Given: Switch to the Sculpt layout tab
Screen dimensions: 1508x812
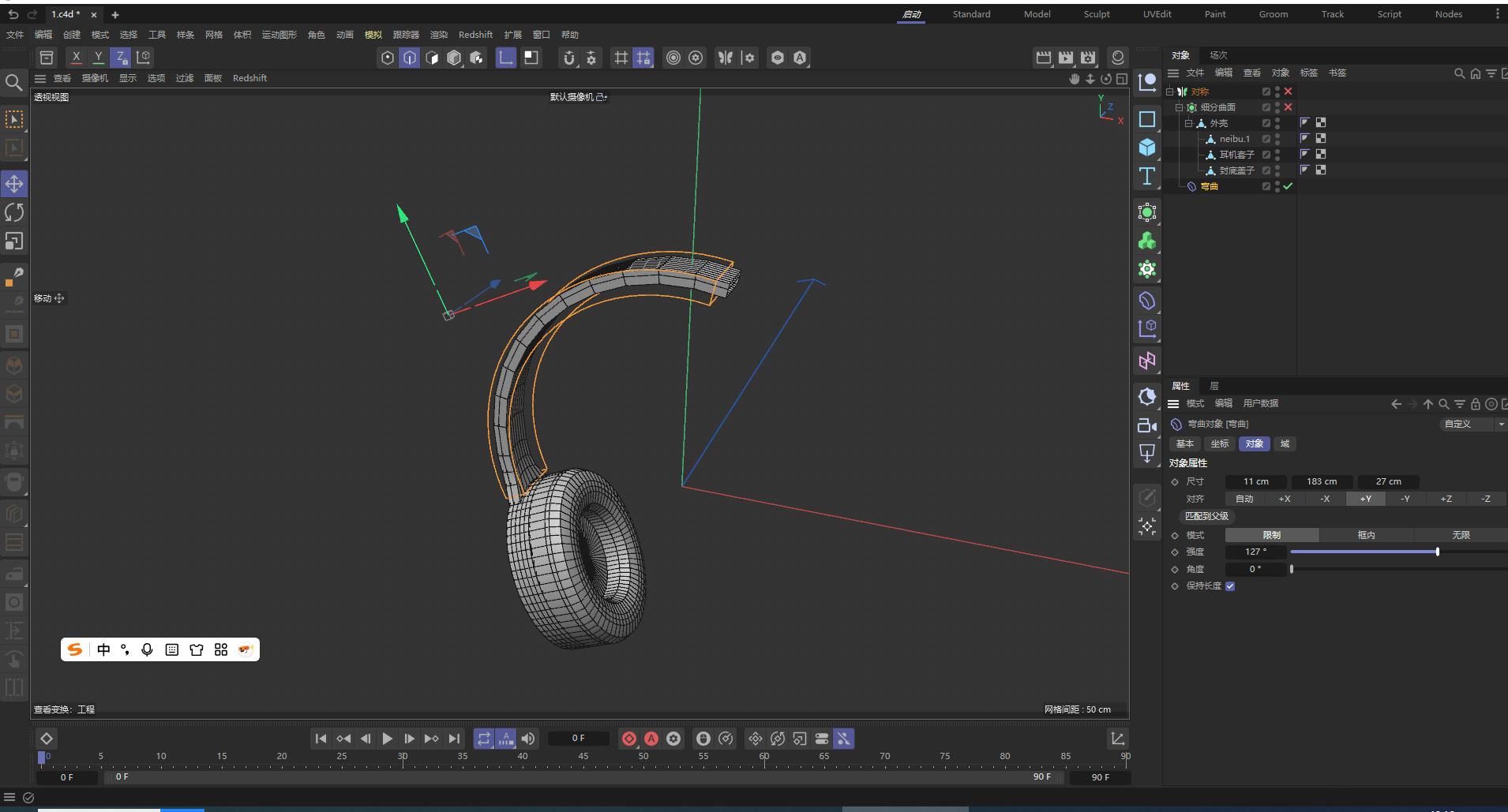Looking at the screenshot, I should coord(1096,14).
